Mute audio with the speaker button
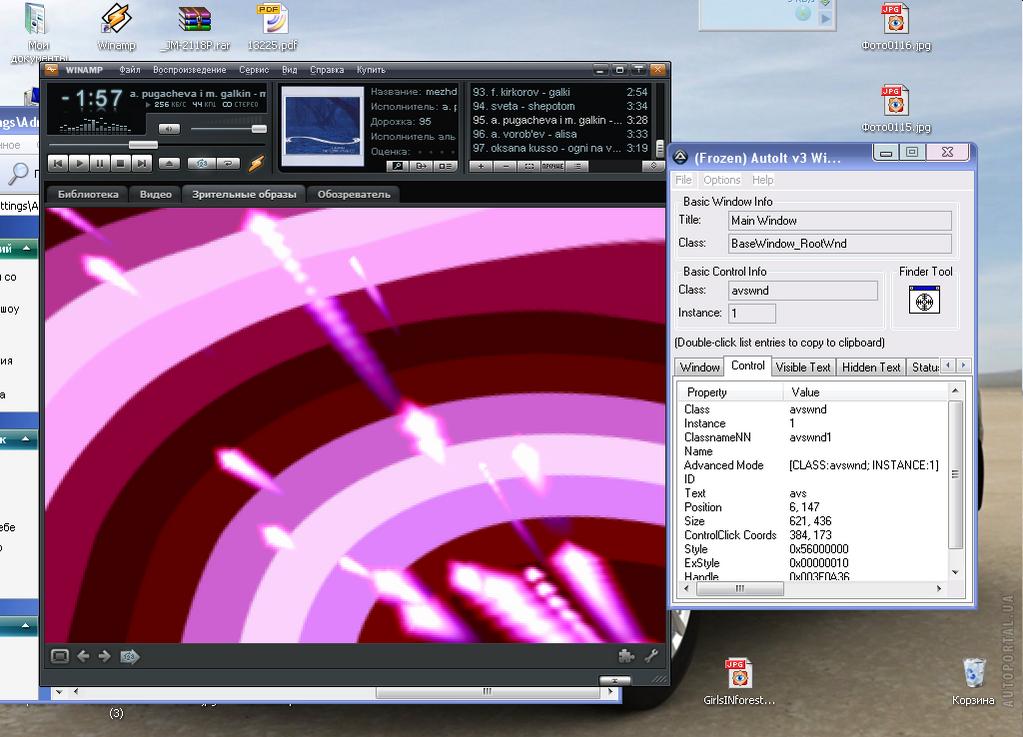 pos(169,129)
